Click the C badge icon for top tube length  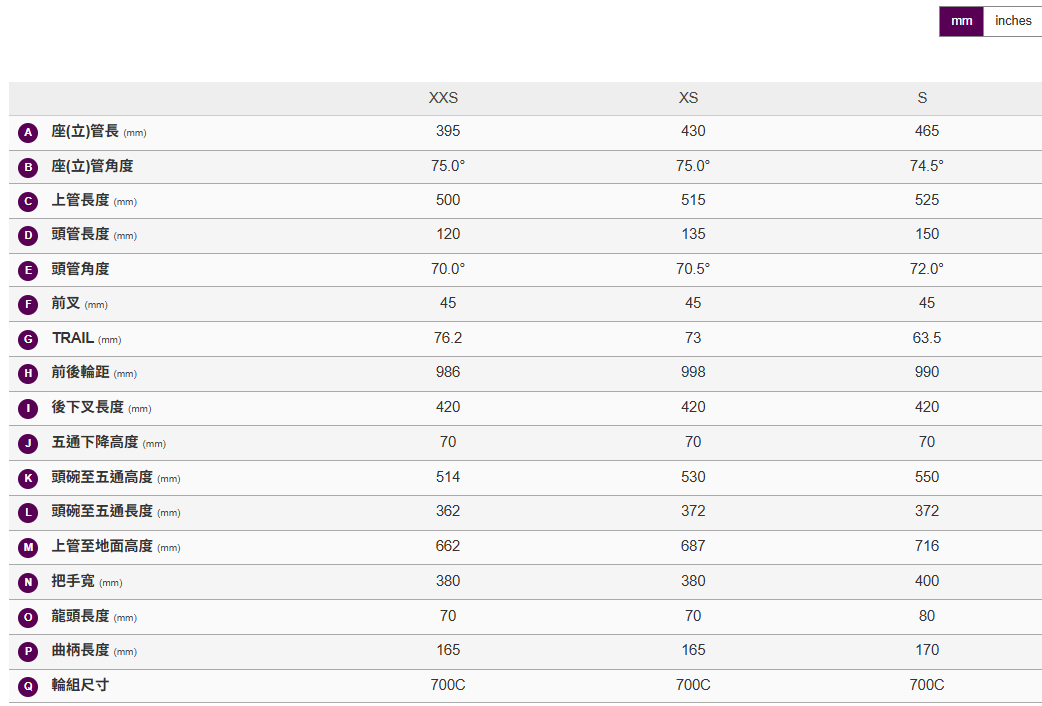[x=28, y=201]
